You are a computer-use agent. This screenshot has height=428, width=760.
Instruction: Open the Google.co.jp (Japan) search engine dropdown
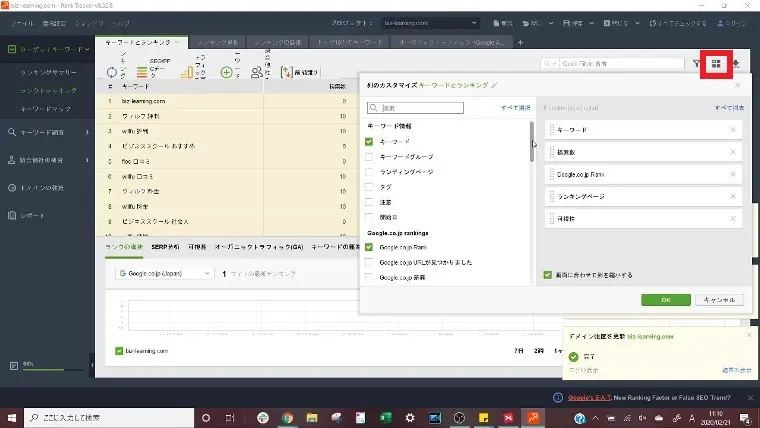164,272
